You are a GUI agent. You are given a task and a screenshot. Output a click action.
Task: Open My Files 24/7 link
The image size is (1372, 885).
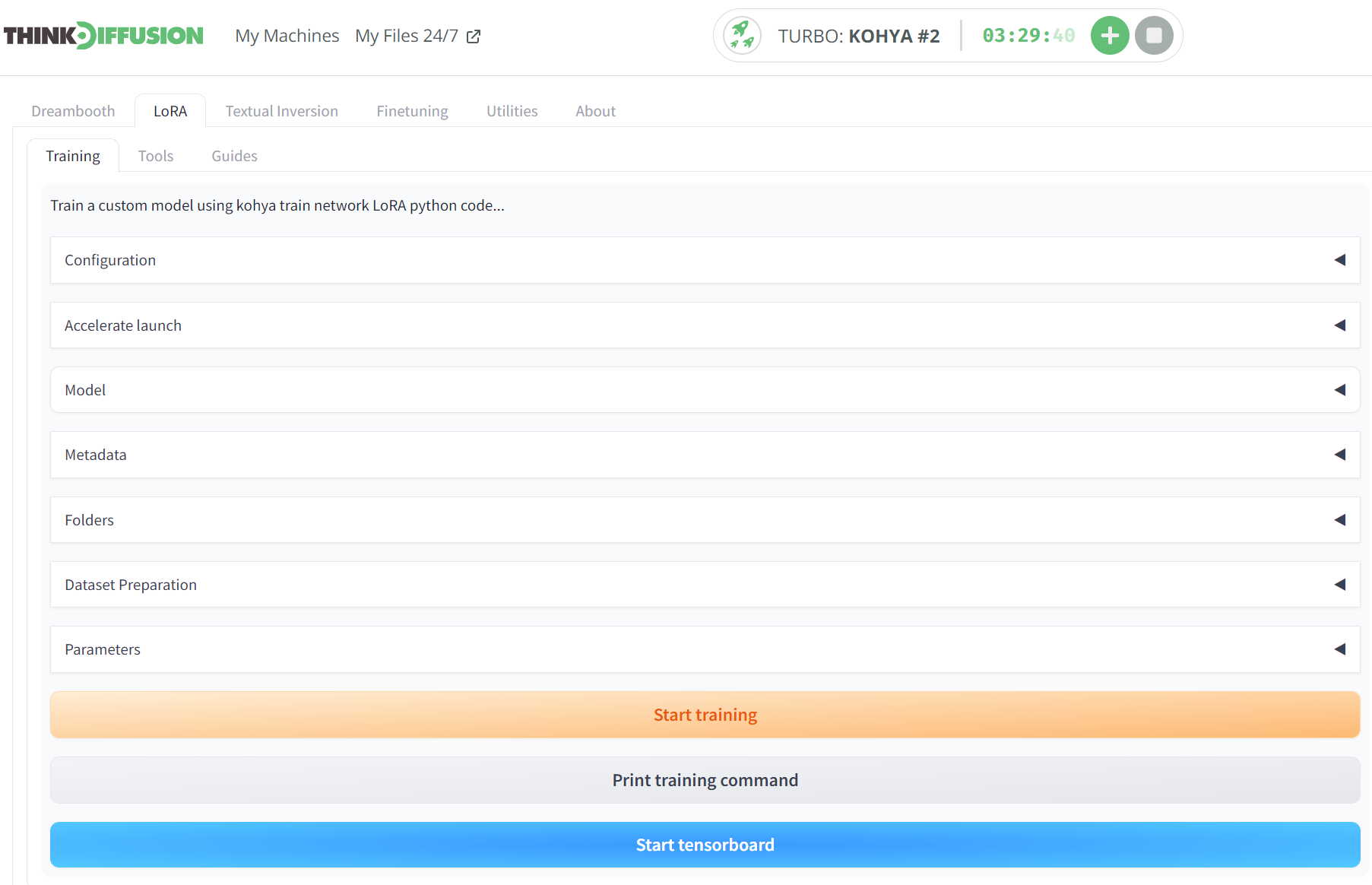pyautogui.click(x=407, y=36)
